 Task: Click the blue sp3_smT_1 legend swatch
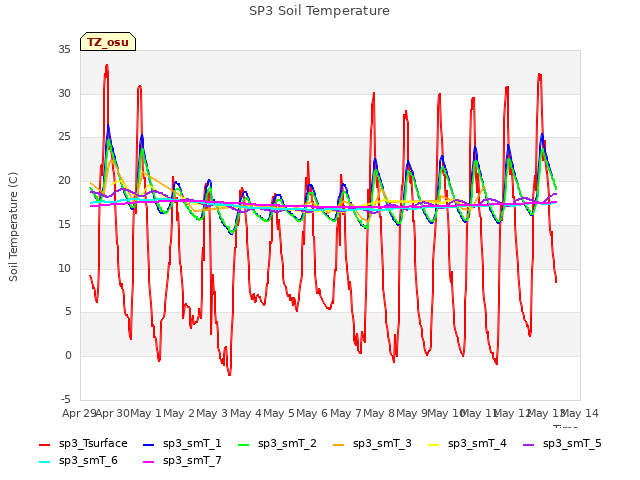coord(149,444)
